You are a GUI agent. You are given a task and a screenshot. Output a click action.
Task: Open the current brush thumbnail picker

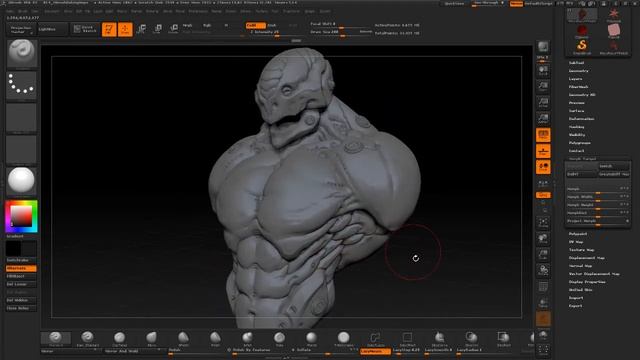click(22, 53)
